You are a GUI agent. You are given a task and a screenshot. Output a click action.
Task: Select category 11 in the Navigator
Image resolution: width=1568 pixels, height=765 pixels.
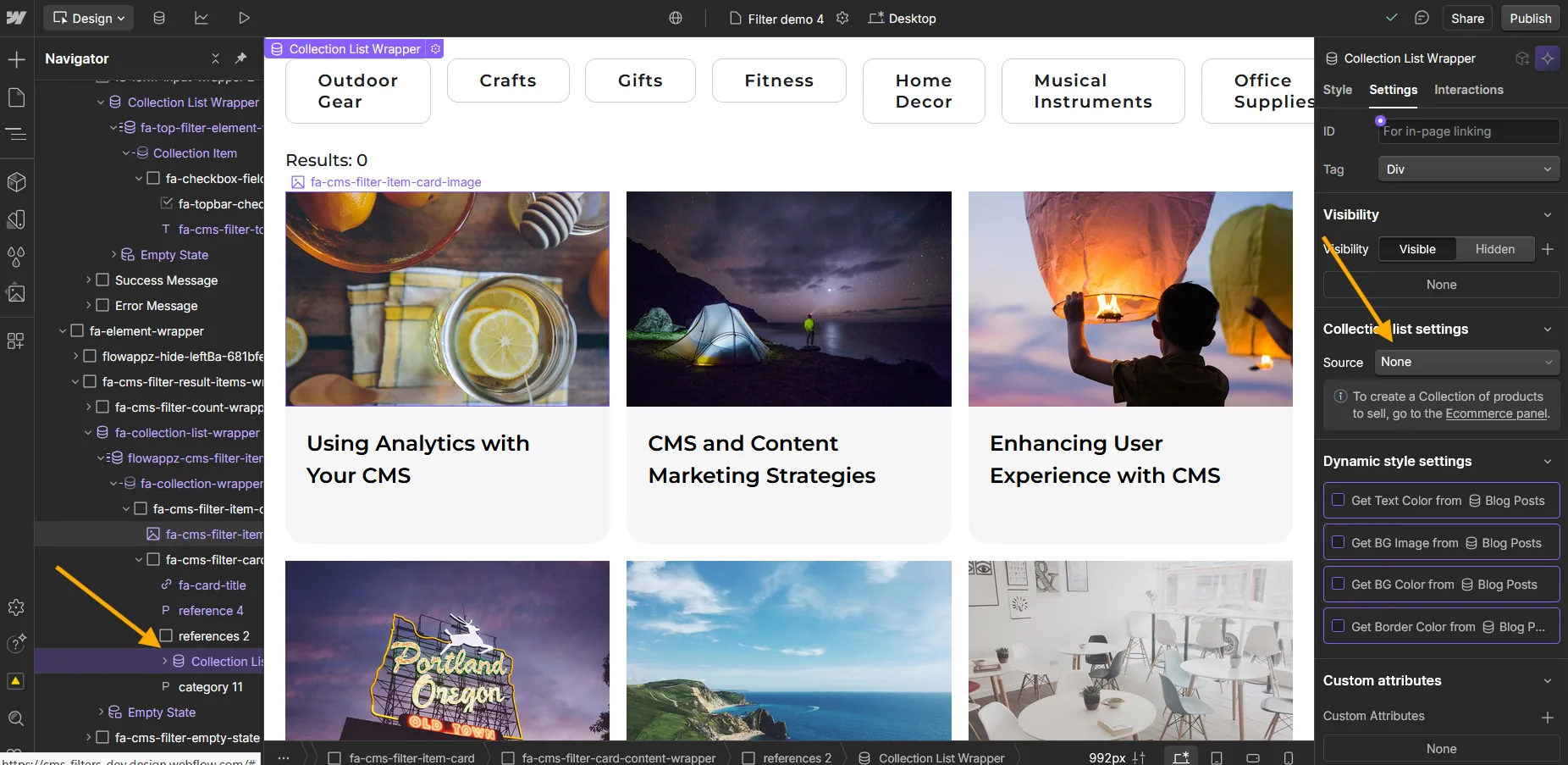point(211,686)
